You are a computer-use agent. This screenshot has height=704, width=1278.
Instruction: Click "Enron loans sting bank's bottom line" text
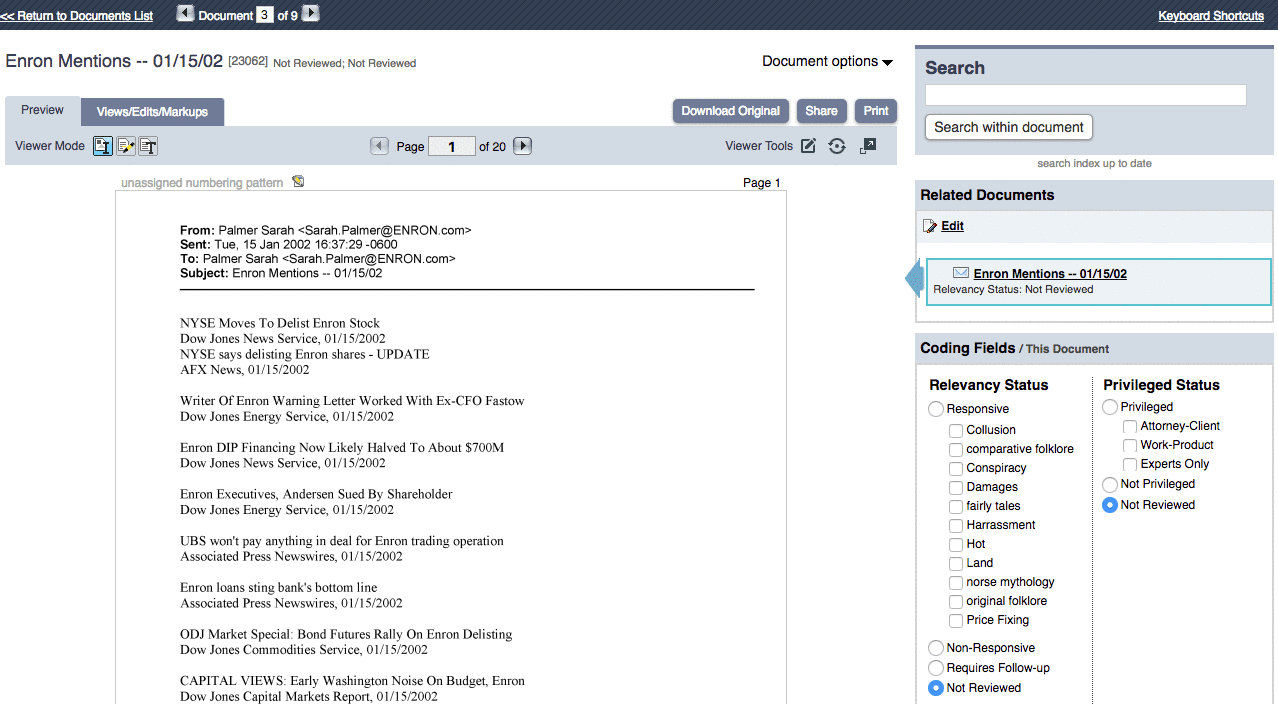(278, 588)
